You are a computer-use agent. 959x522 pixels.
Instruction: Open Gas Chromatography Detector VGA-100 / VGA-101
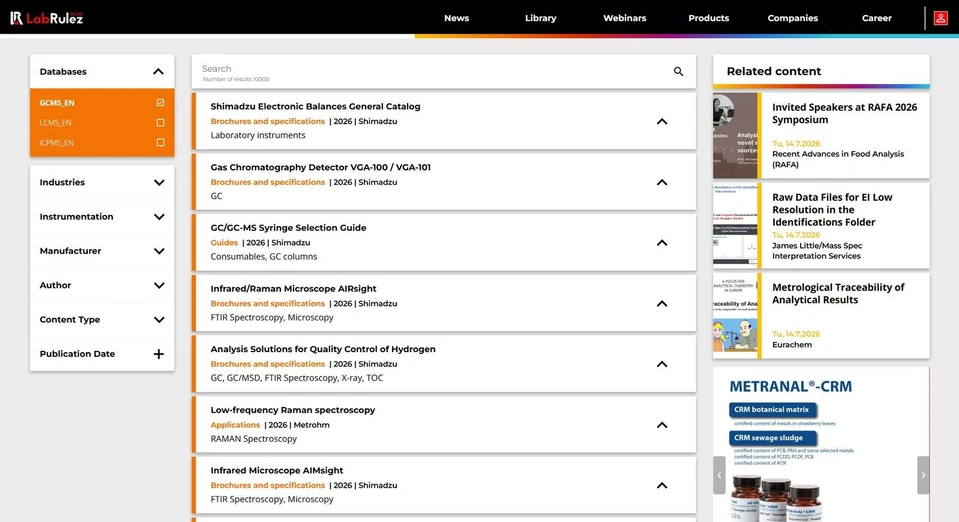320,167
